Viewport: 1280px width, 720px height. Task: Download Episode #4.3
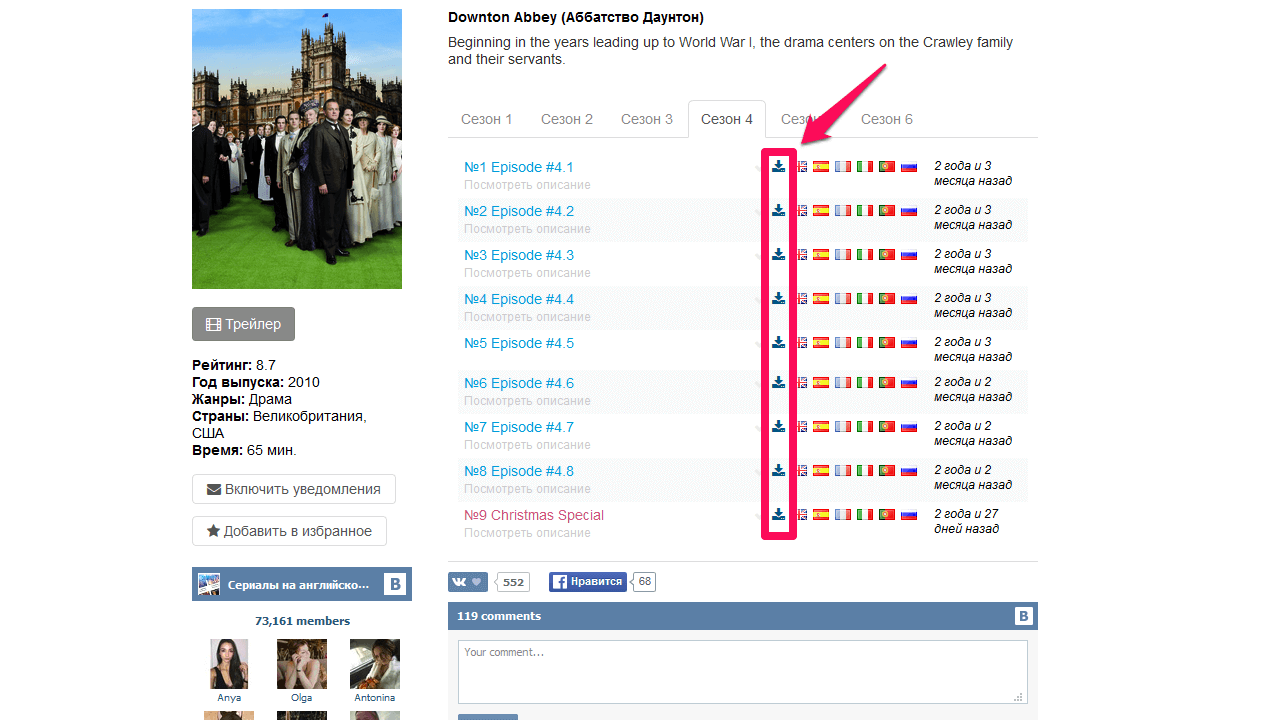(779, 254)
